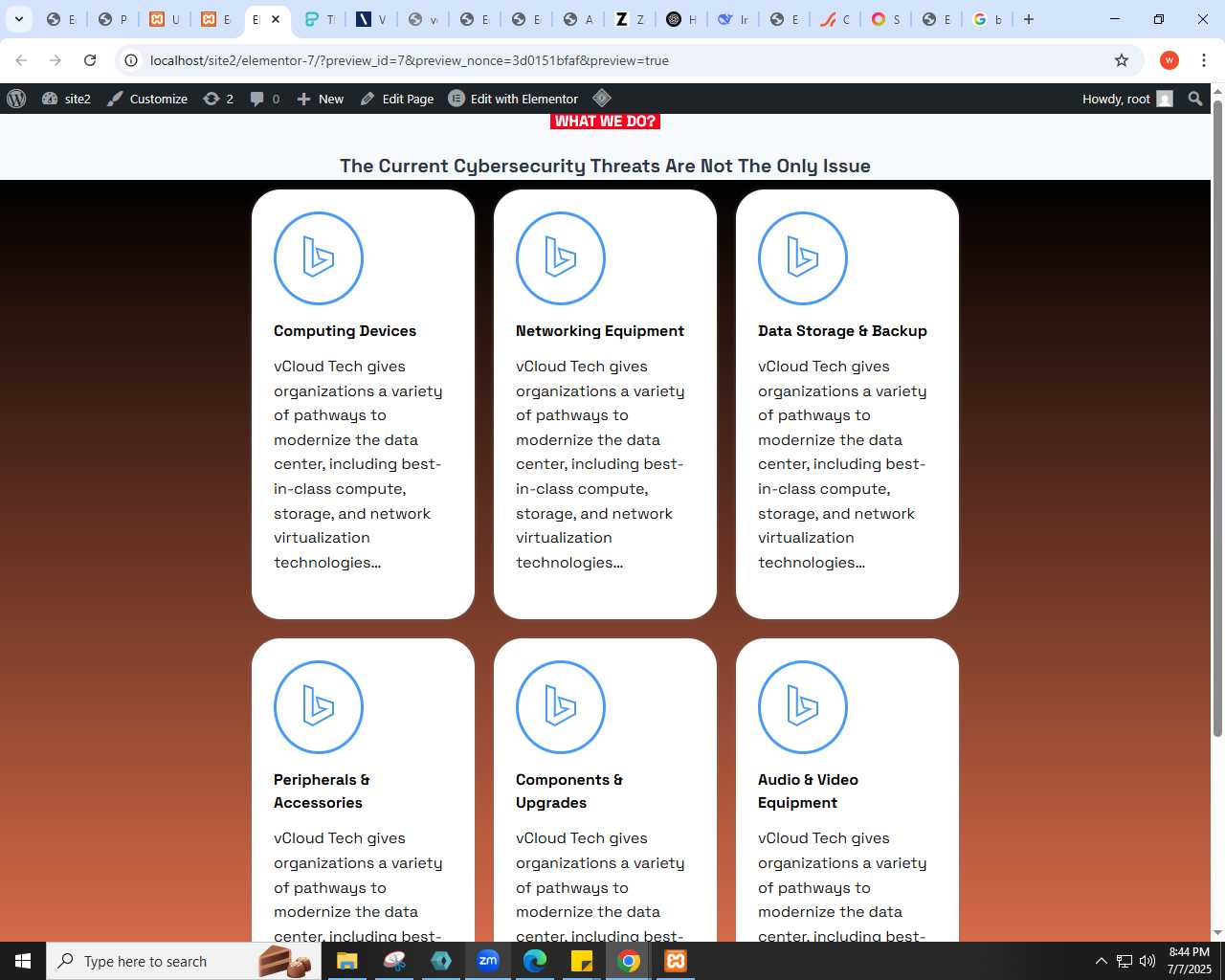Click the Current Cybersecurity Threats heading
This screenshot has width=1225, height=980.
[x=605, y=166]
